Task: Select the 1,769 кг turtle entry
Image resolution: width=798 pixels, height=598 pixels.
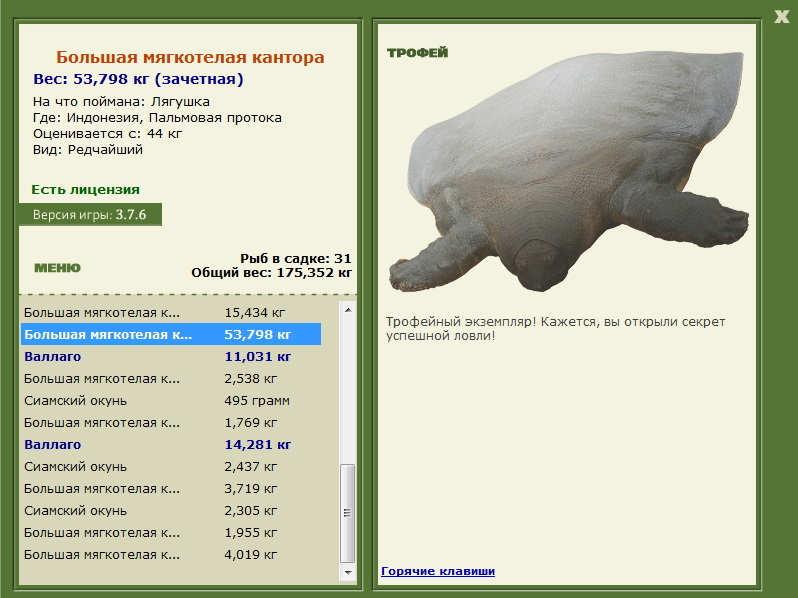Action: [x=171, y=422]
